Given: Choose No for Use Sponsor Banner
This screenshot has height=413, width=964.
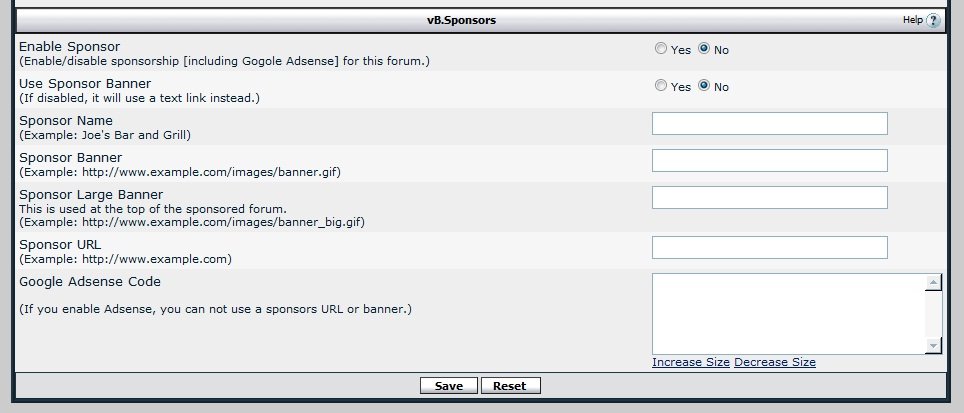Looking at the screenshot, I should coord(704,85).
